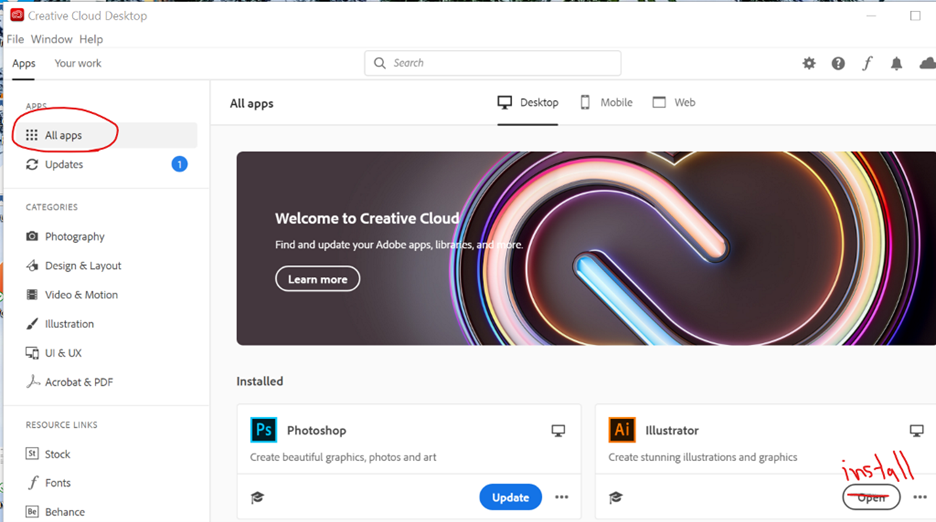
Task: Click the Illustrator app name text
Action: point(672,431)
